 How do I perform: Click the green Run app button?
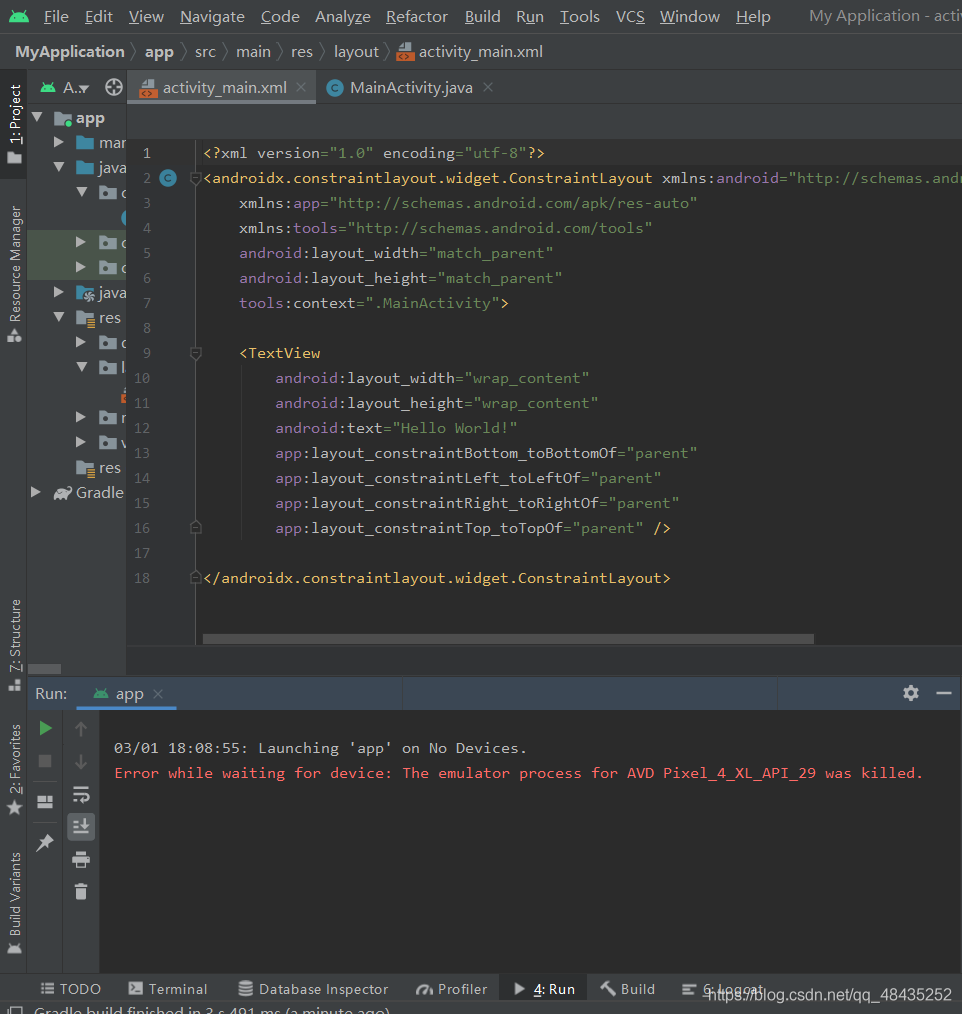click(x=45, y=728)
